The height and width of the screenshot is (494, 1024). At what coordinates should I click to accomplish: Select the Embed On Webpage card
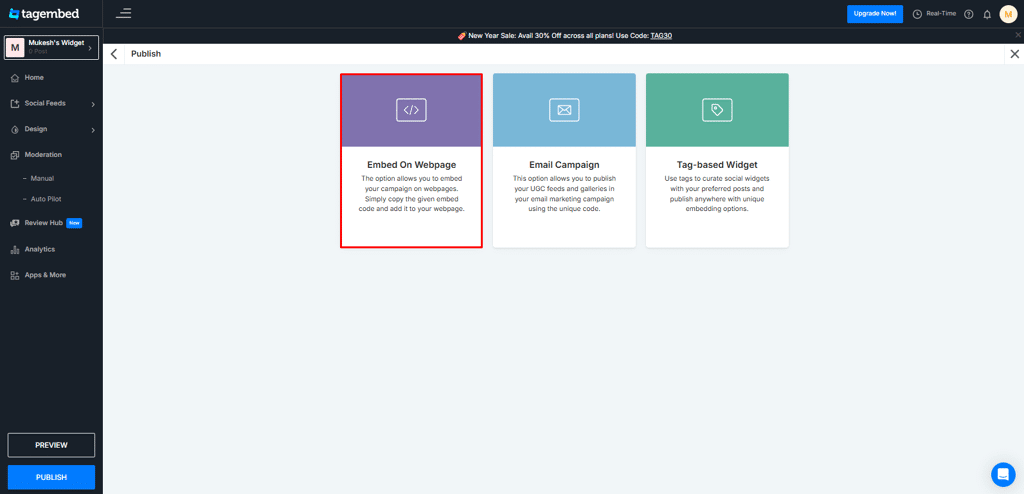tap(411, 160)
